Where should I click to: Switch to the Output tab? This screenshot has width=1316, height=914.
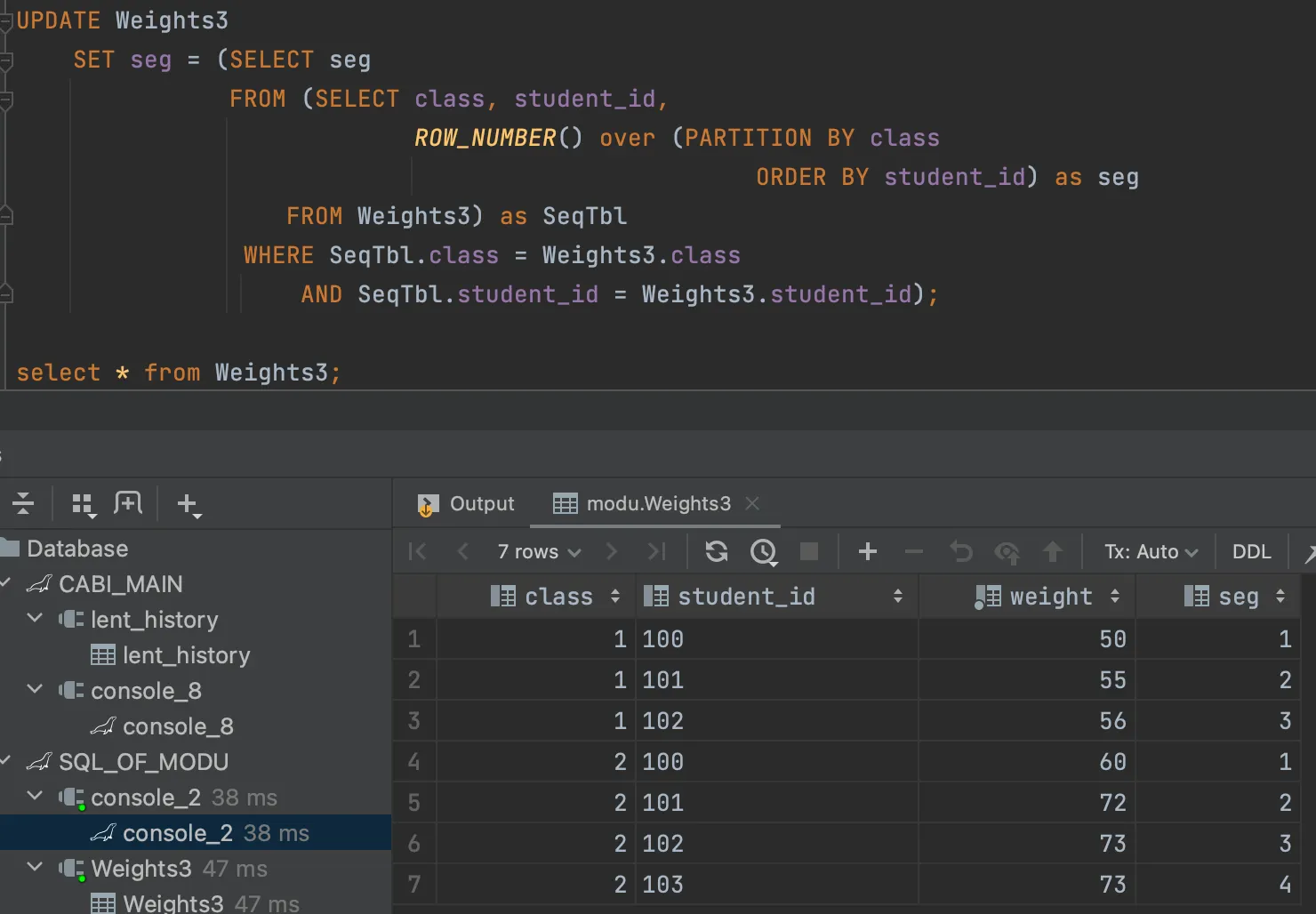pyautogui.click(x=466, y=504)
